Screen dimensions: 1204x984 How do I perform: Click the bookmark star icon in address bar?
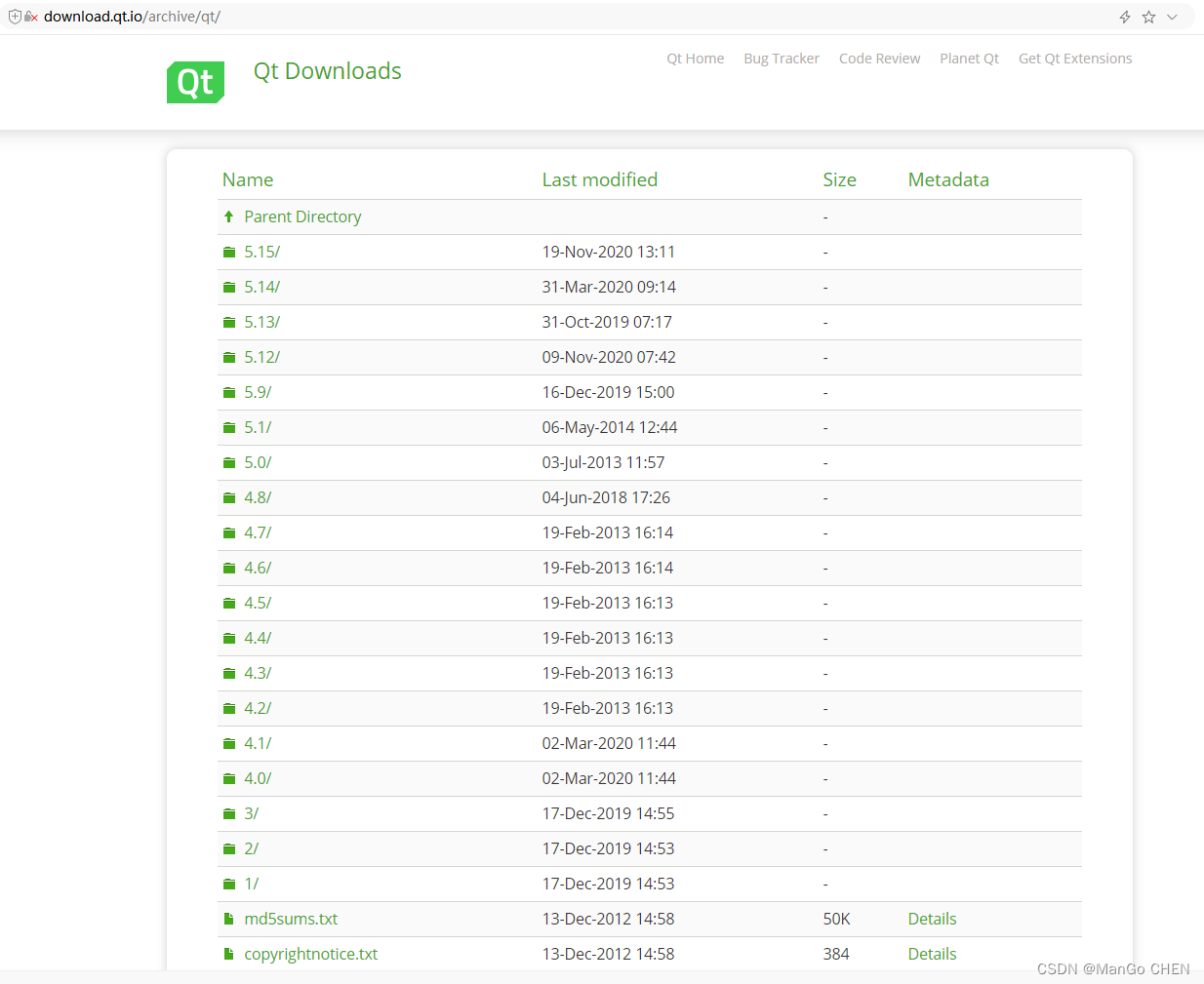coord(1148,17)
